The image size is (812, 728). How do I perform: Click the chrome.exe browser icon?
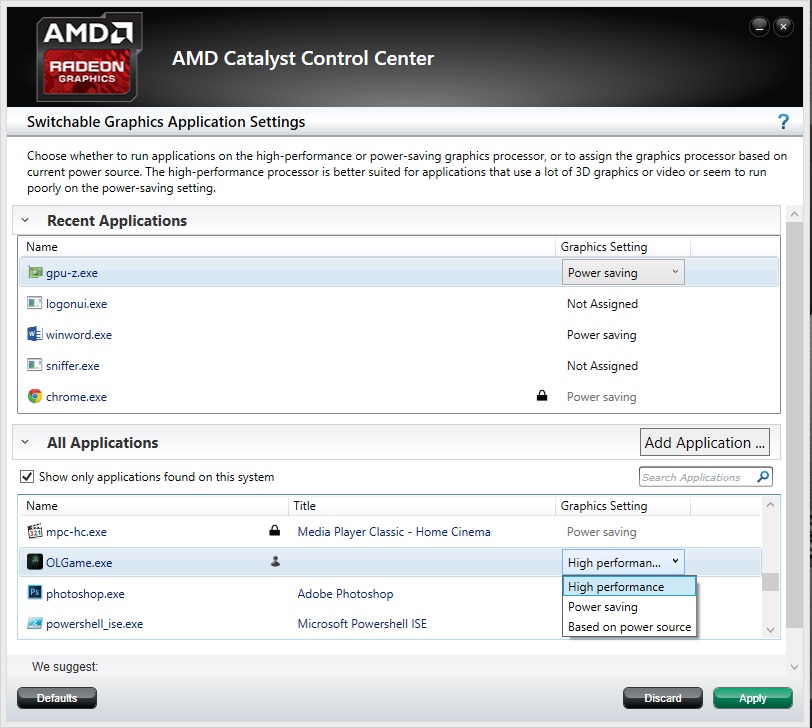35,396
